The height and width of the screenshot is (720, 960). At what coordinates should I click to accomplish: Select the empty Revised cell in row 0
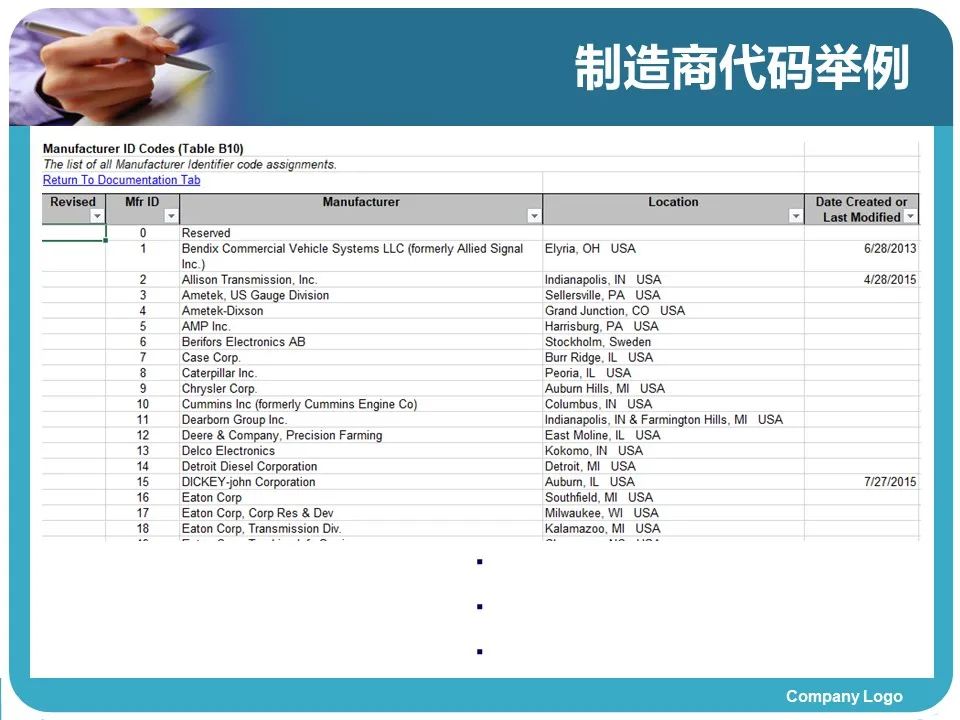[x=74, y=233]
